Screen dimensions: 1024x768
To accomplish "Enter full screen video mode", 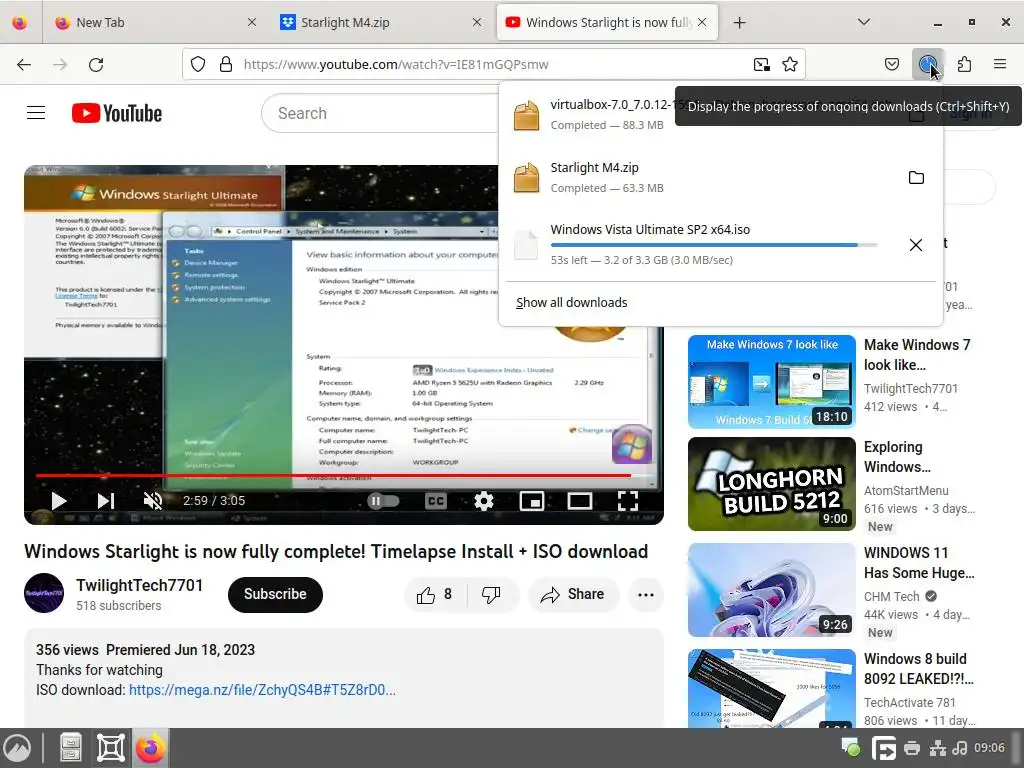I will (x=628, y=501).
